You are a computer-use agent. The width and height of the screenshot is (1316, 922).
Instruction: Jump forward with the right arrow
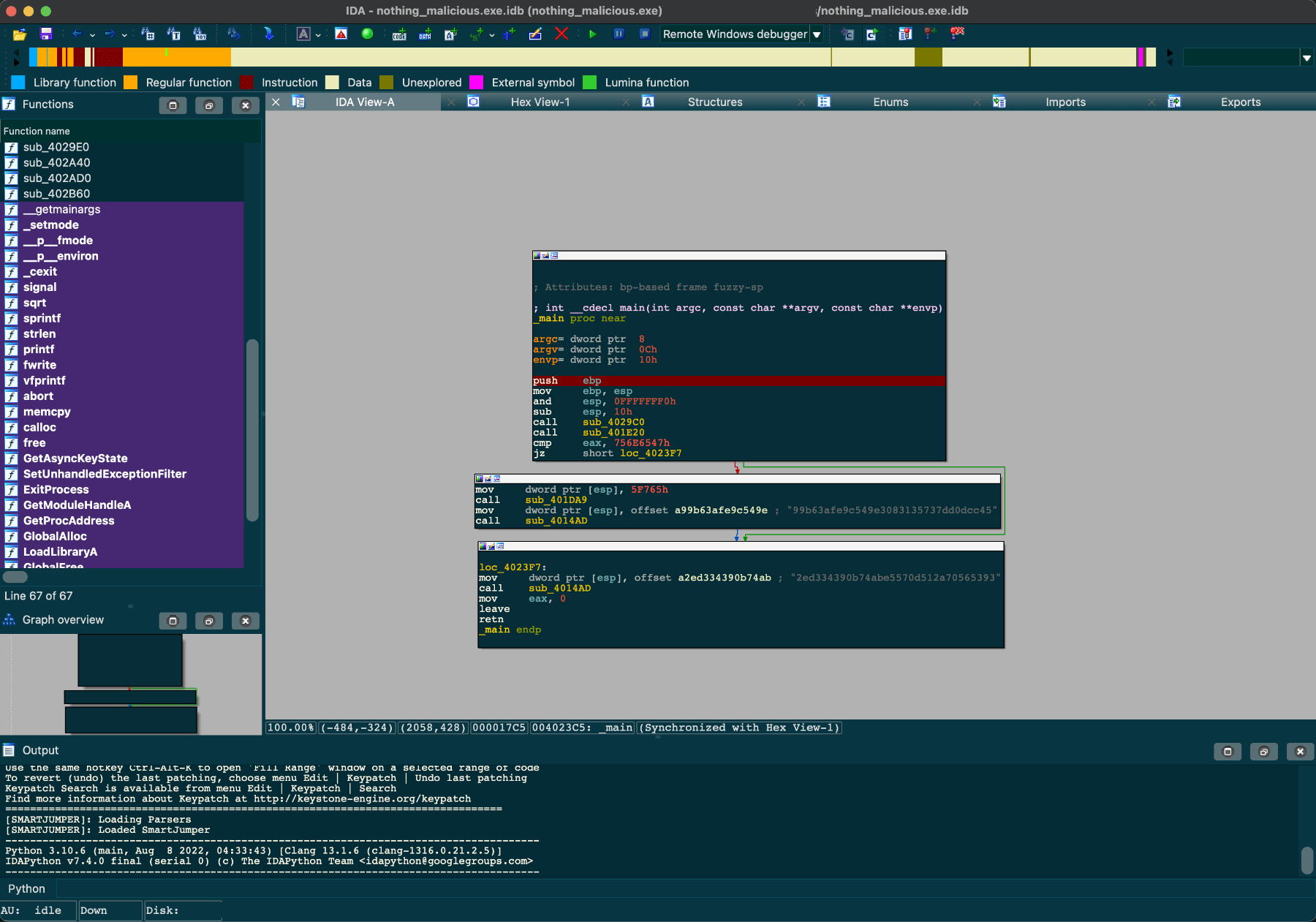point(110,34)
